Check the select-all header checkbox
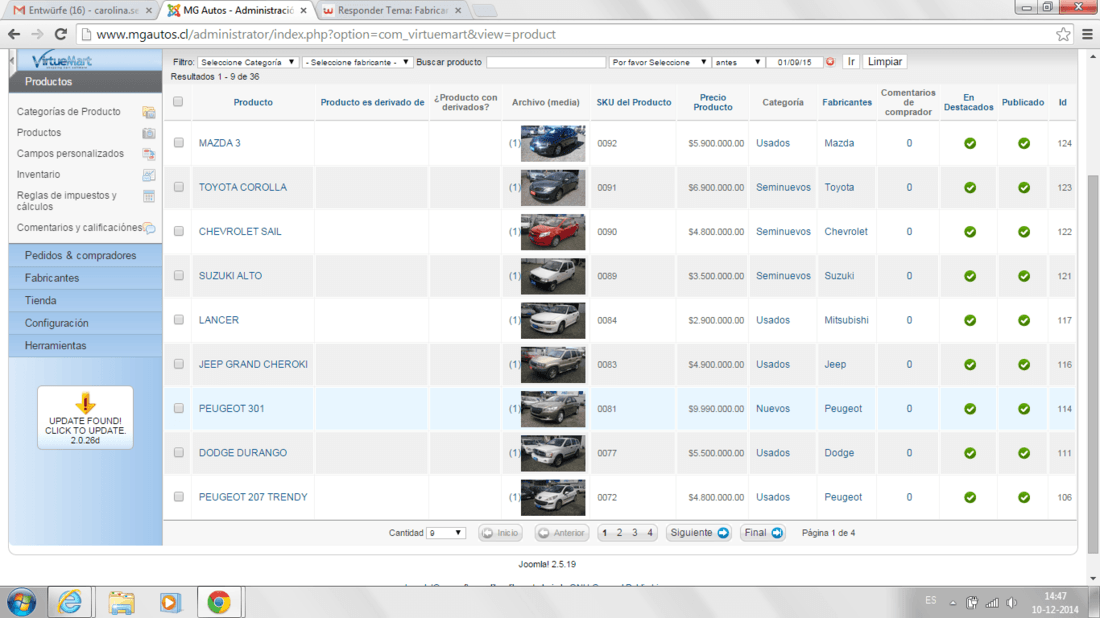 pos(178,102)
